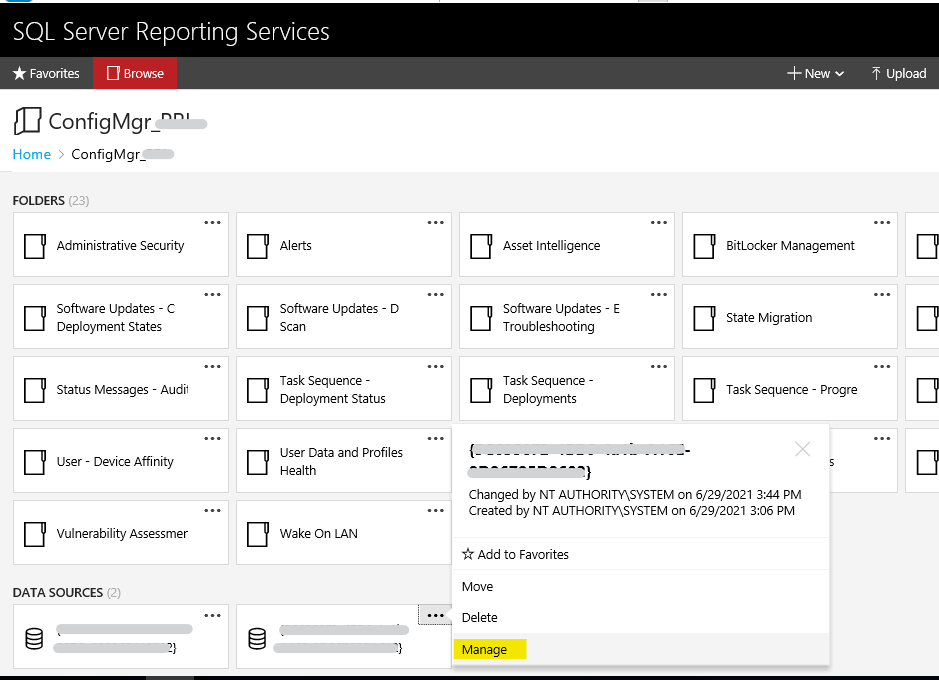Open the ellipsis menu on Task Sequence - Deployments
Screen dimensions: 939x680
click(x=657, y=366)
